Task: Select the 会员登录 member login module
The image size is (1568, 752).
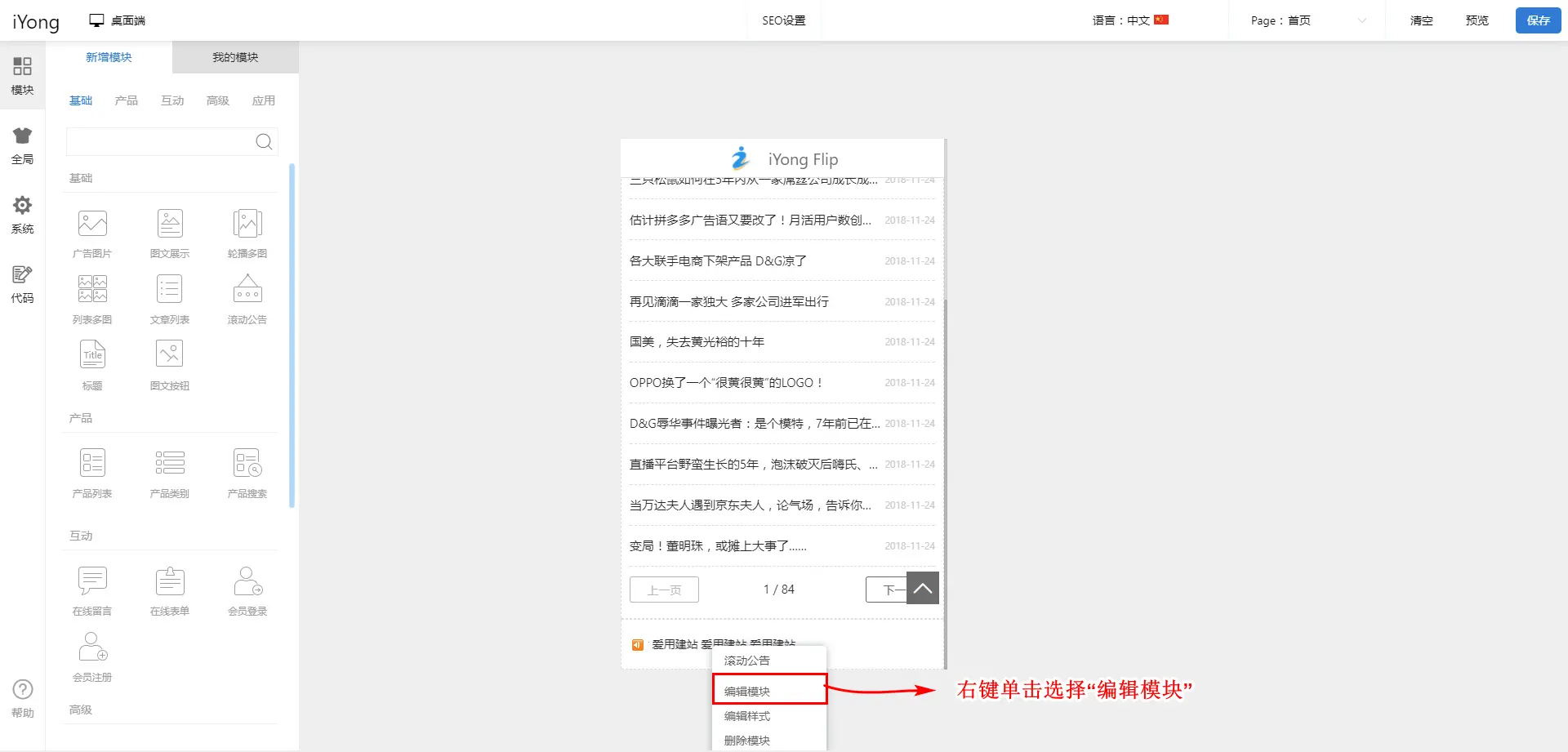Action: click(247, 581)
